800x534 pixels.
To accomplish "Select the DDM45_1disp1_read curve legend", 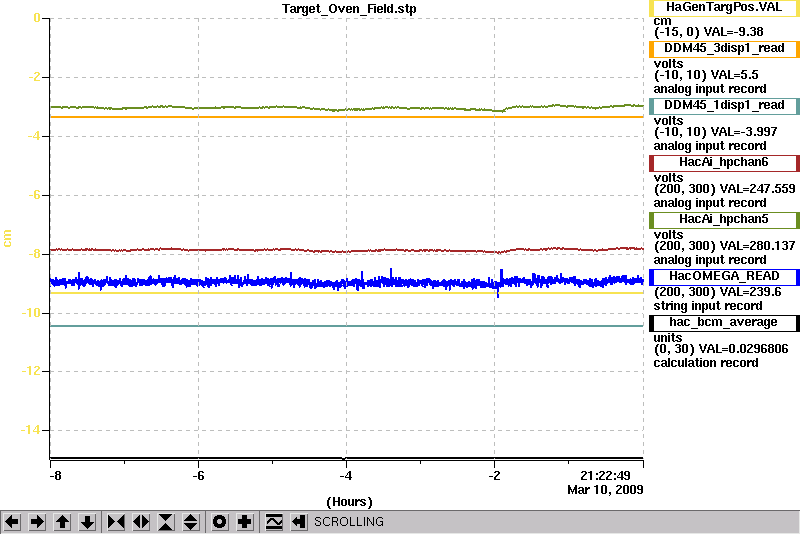I will [x=724, y=106].
